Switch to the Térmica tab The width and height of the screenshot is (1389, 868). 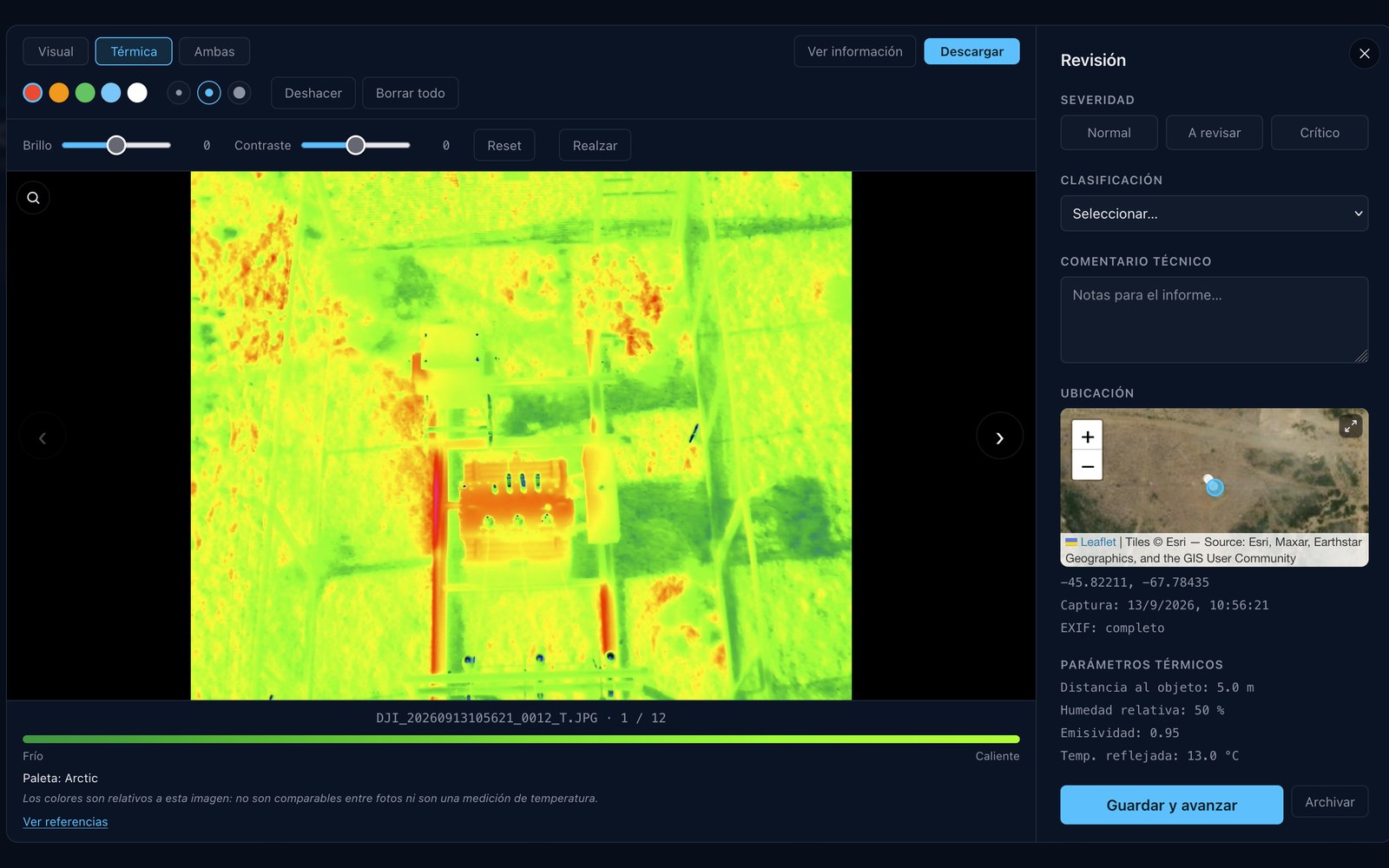(x=134, y=51)
